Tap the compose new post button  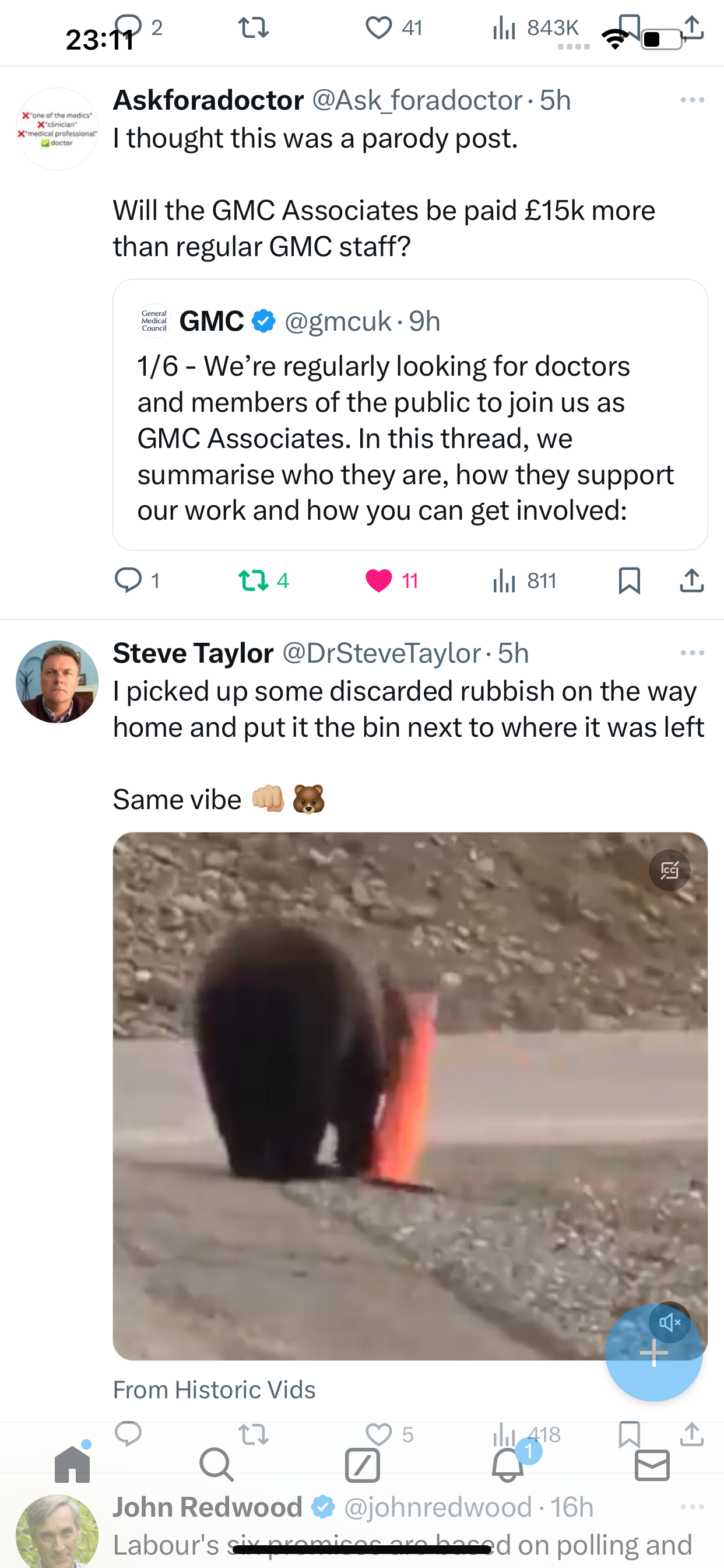click(653, 1353)
